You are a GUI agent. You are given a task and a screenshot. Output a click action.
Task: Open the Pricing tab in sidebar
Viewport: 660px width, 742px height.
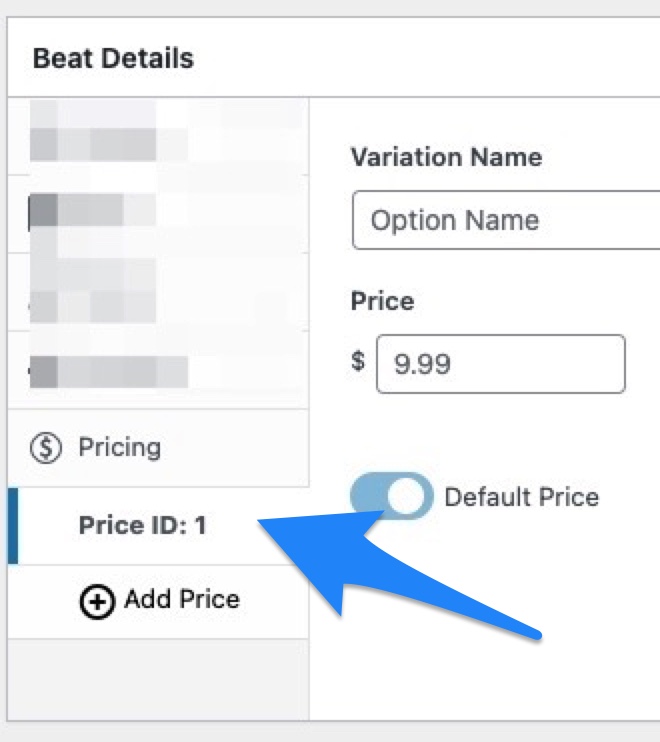[x=158, y=448]
